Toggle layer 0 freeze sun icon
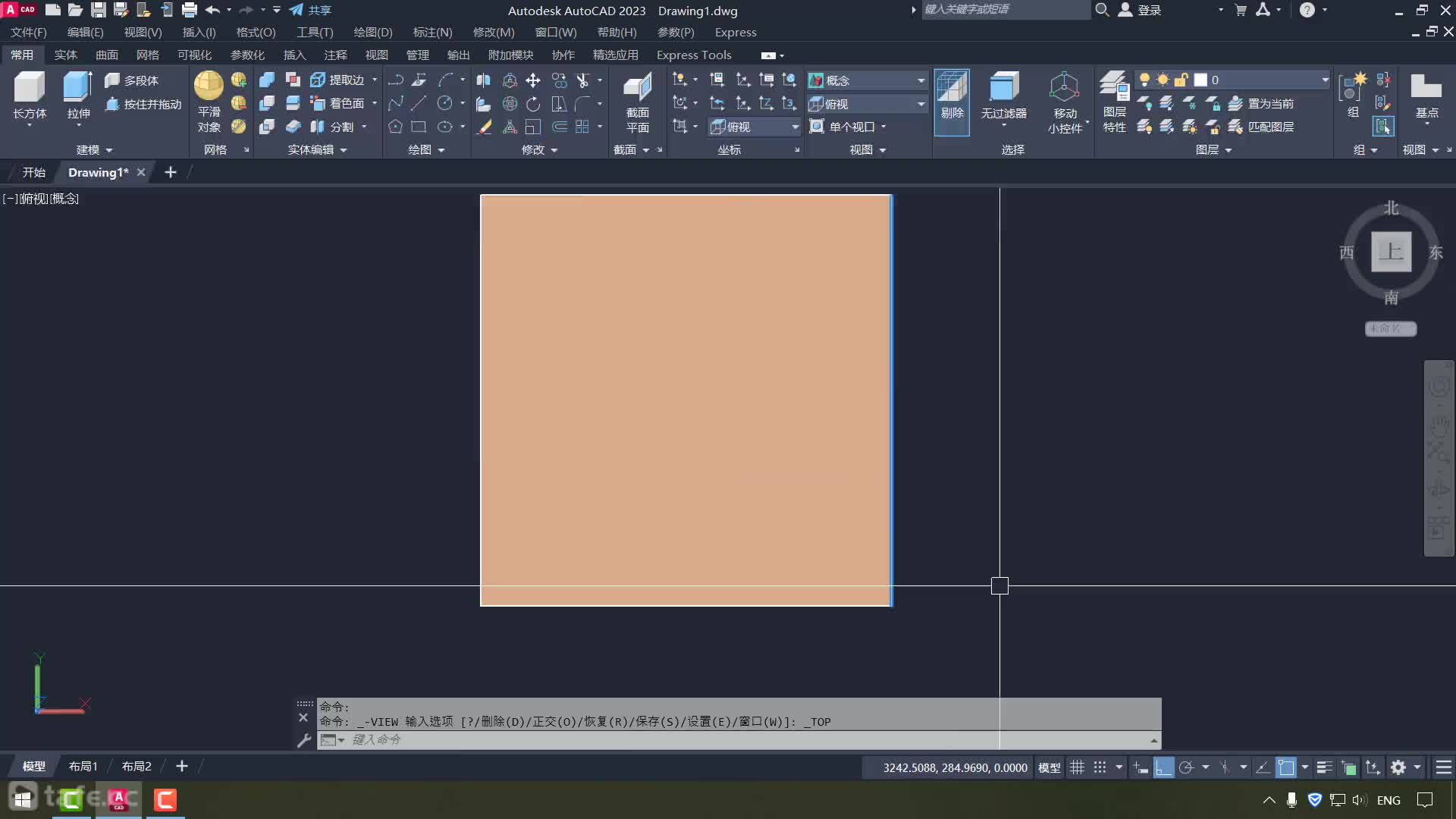Image resolution: width=1456 pixels, height=819 pixels. click(x=1163, y=80)
